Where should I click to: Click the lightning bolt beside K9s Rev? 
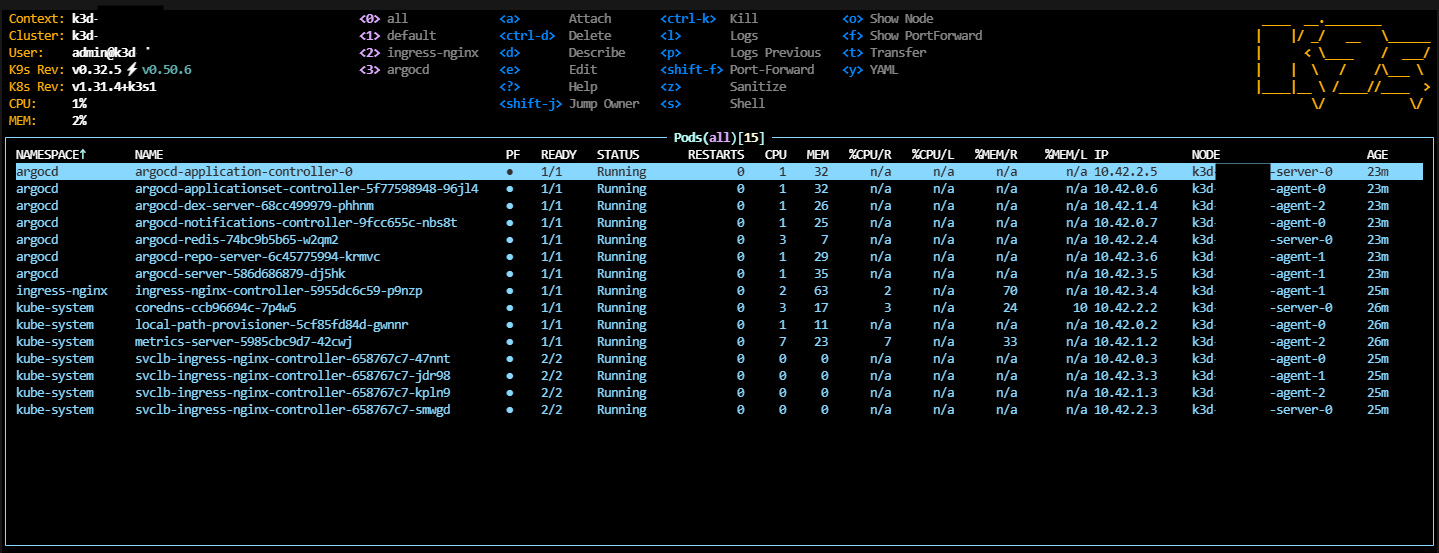pyautogui.click(x=131, y=70)
